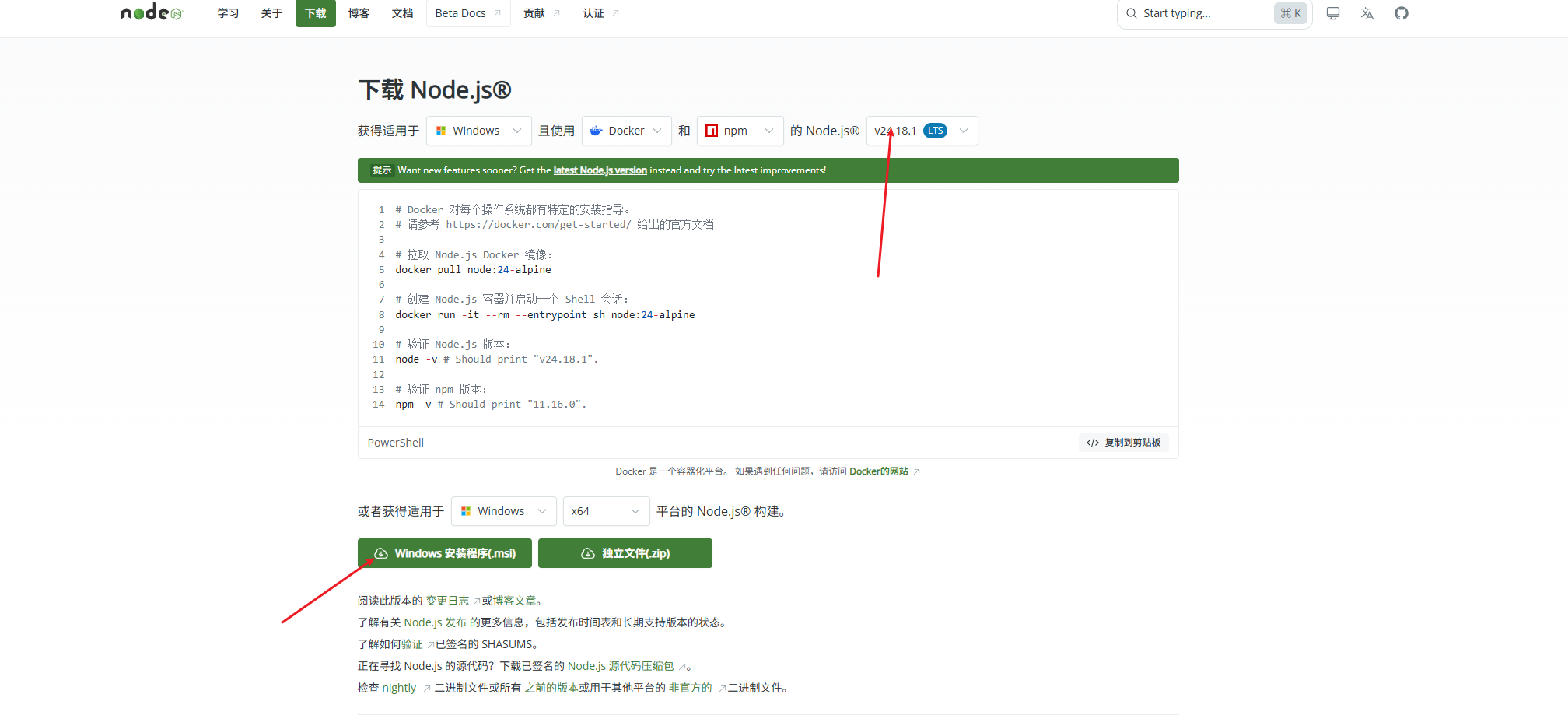Click the "PowerShell" label under the code
This screenshot has height=715, width=1568.
(x=396, y=443)
